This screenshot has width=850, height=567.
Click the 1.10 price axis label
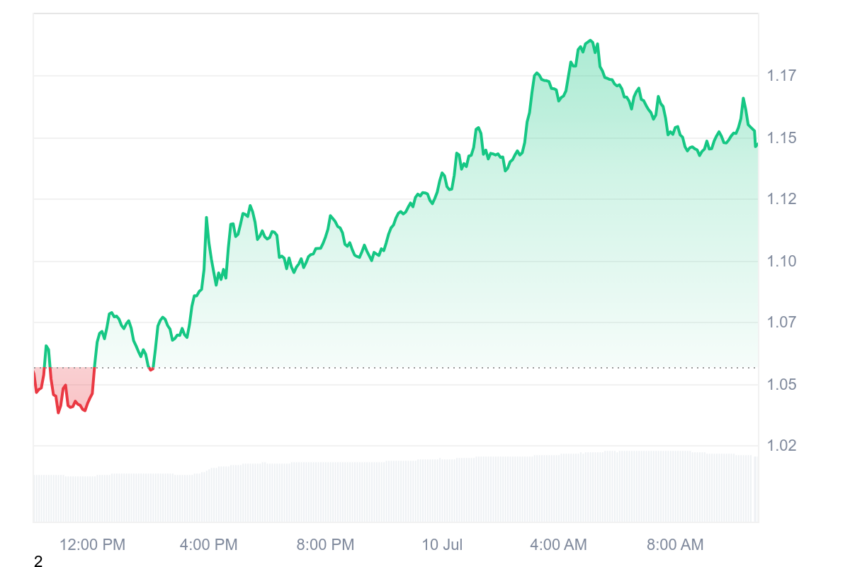click(x=781, y=261)
